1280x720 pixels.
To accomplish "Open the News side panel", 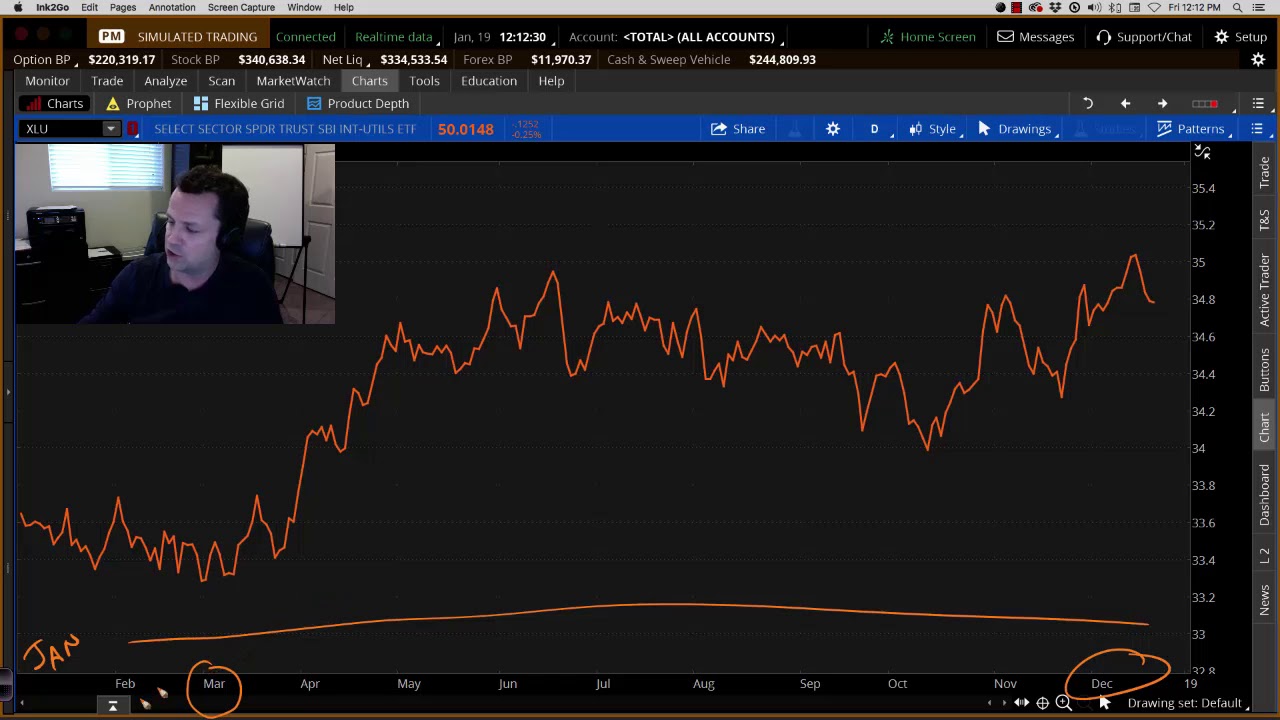I will tap(1265, 600).
